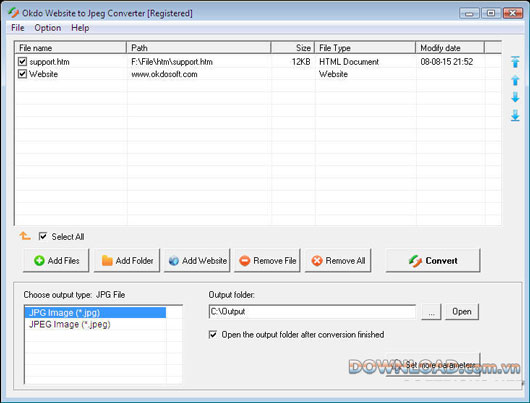
Task: Select JPG Image (*.jpg) output type
Action: tap(95, 312)
